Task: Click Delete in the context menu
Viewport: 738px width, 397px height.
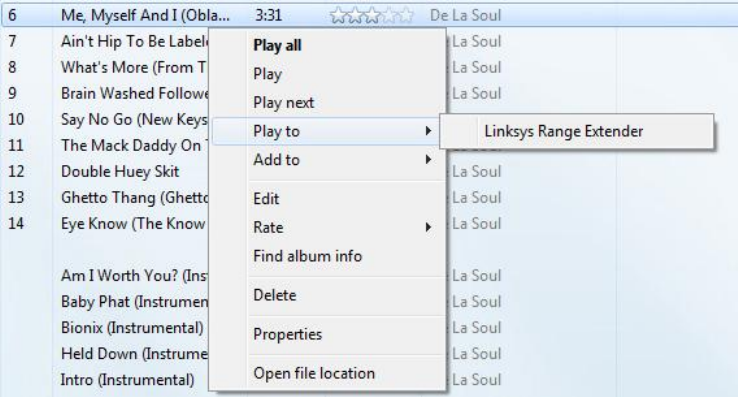Action: pyautogui.click(x=274, y=295)
